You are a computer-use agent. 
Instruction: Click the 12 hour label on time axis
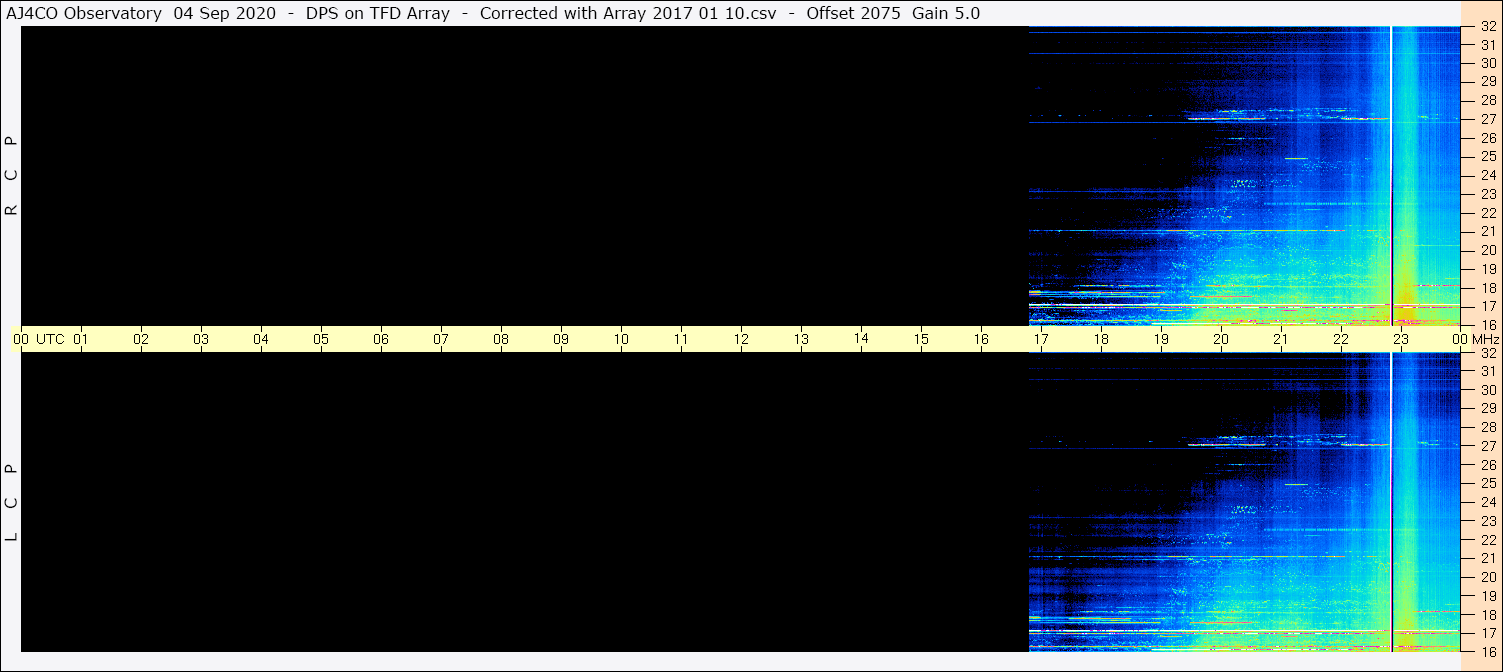tap(741, 339)
